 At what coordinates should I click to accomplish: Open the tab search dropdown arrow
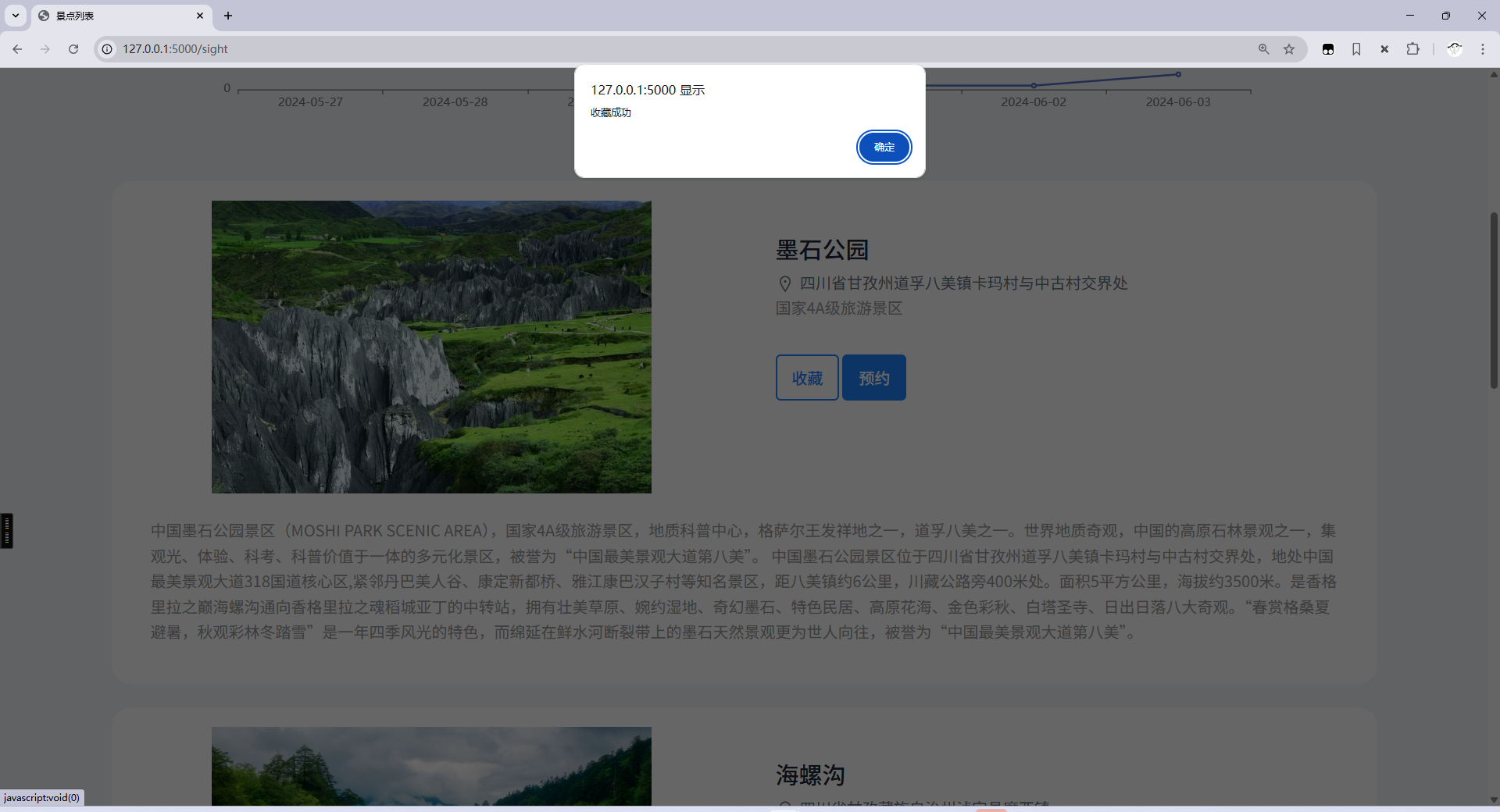pyautogui.click(x=16, y=16)
